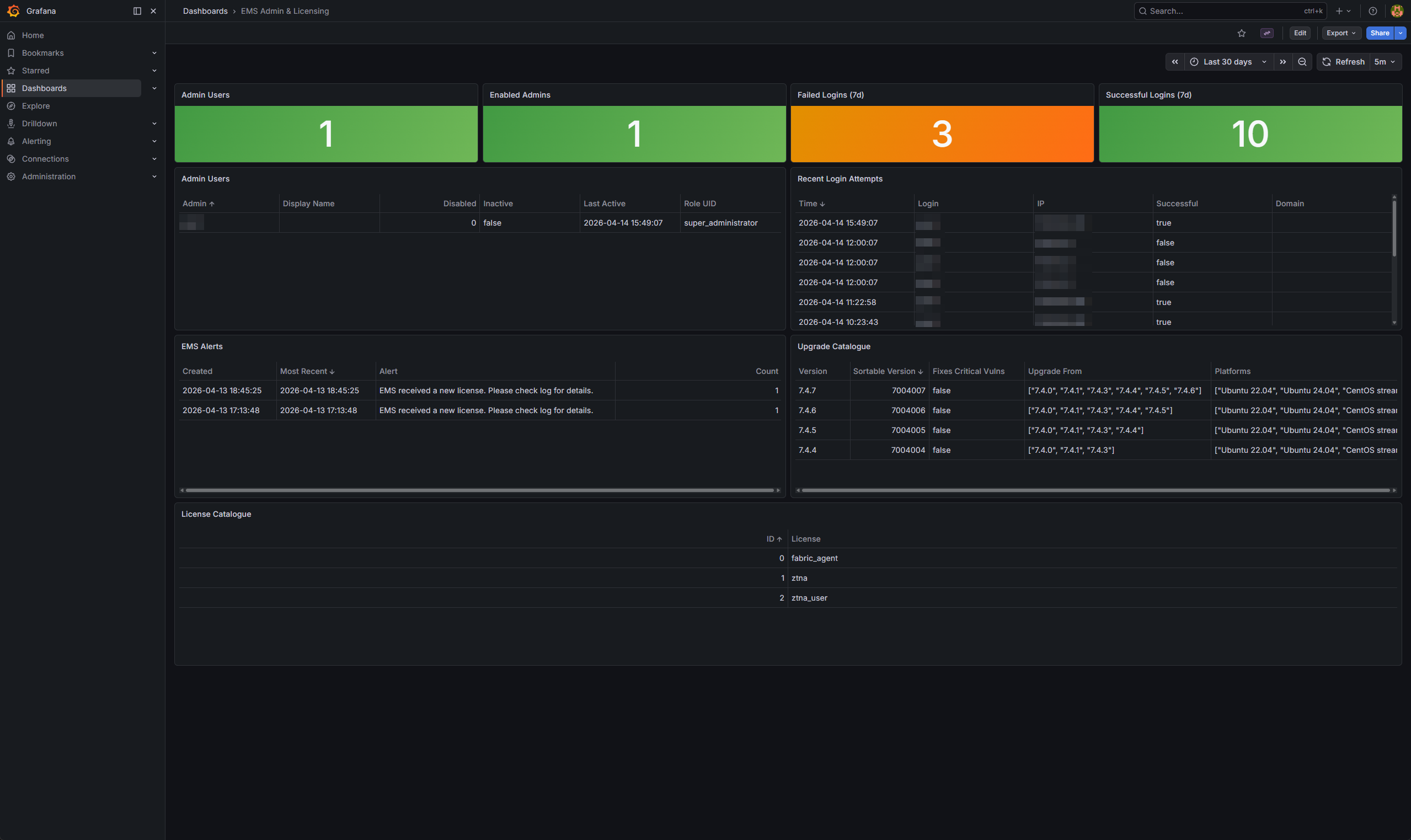Viewport: 1411px width, 840px height.
Task: Open the user profile avatar
Action: 1397,10
